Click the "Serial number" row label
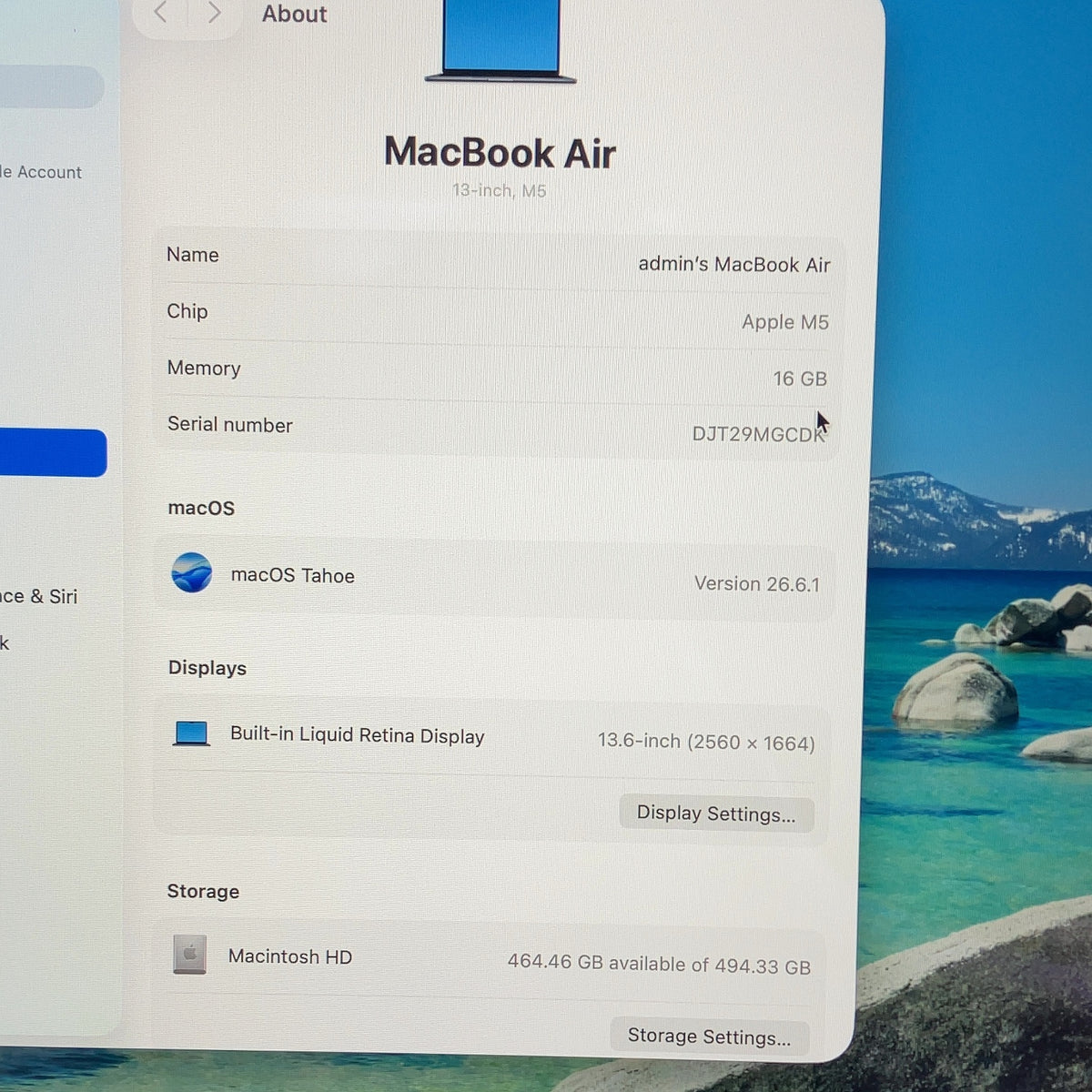 pos(230,425)
